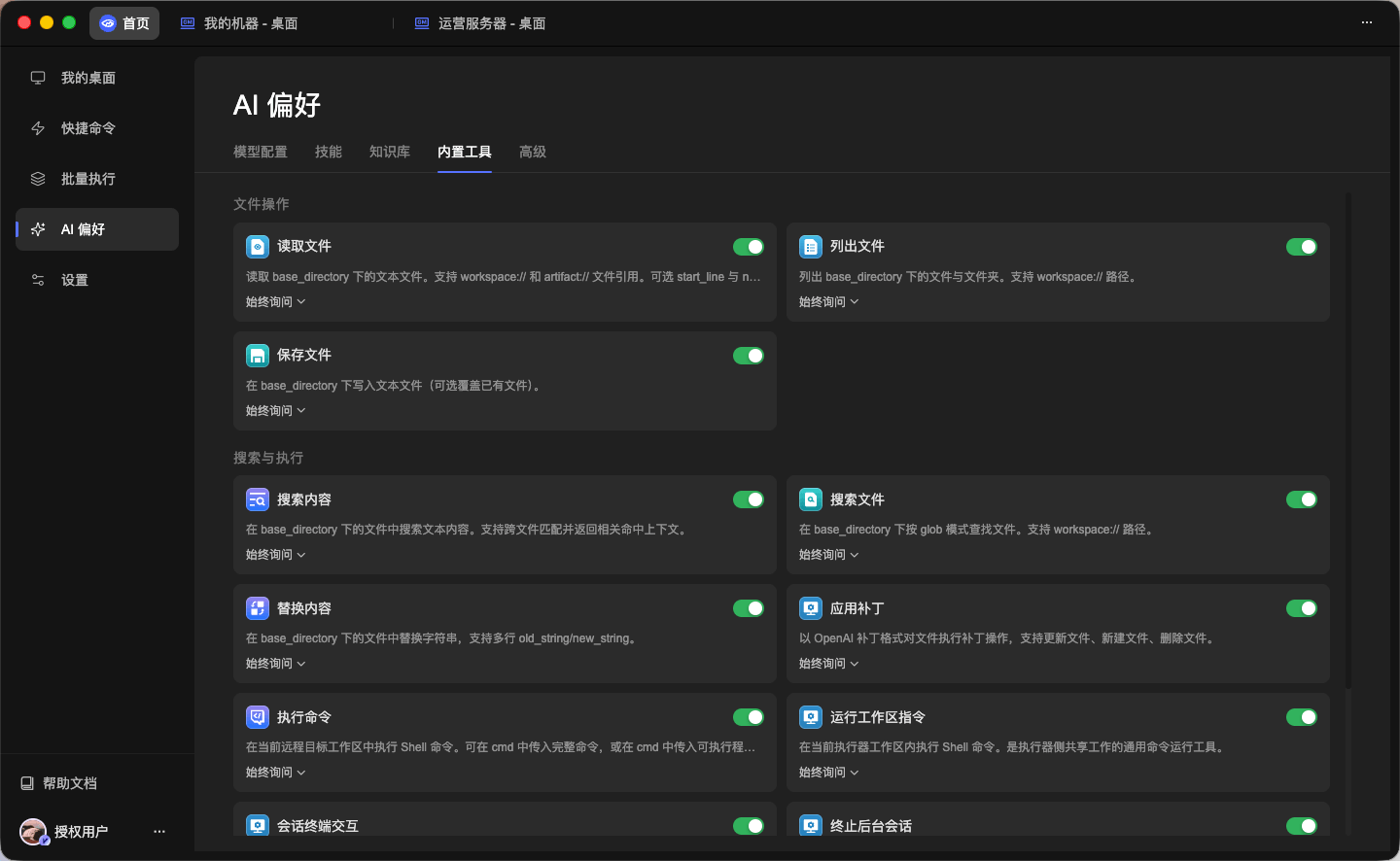Screen dimensions: 1400x861
Task: Click the 终止后台会话 tool icon
Action: click(811, 825)
